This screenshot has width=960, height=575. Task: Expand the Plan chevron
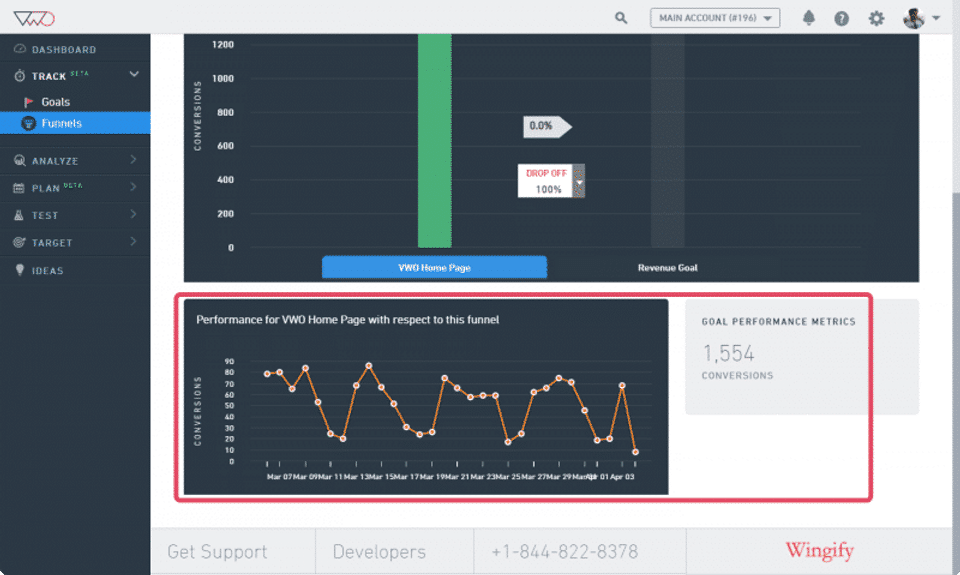[x=133, y=187]
